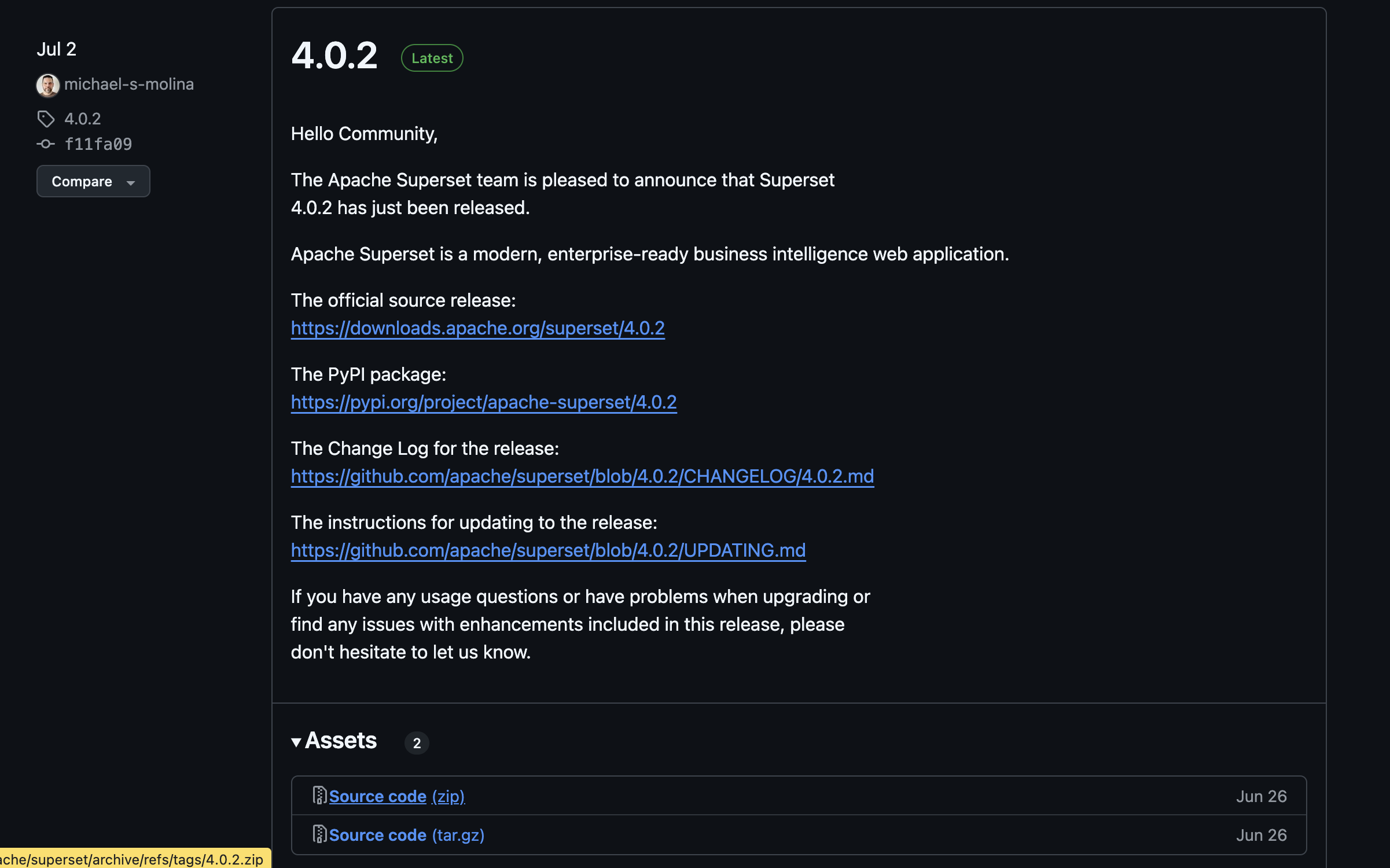
Task: Expand the Compare branch selector arrow
Action: coord(131,182)
